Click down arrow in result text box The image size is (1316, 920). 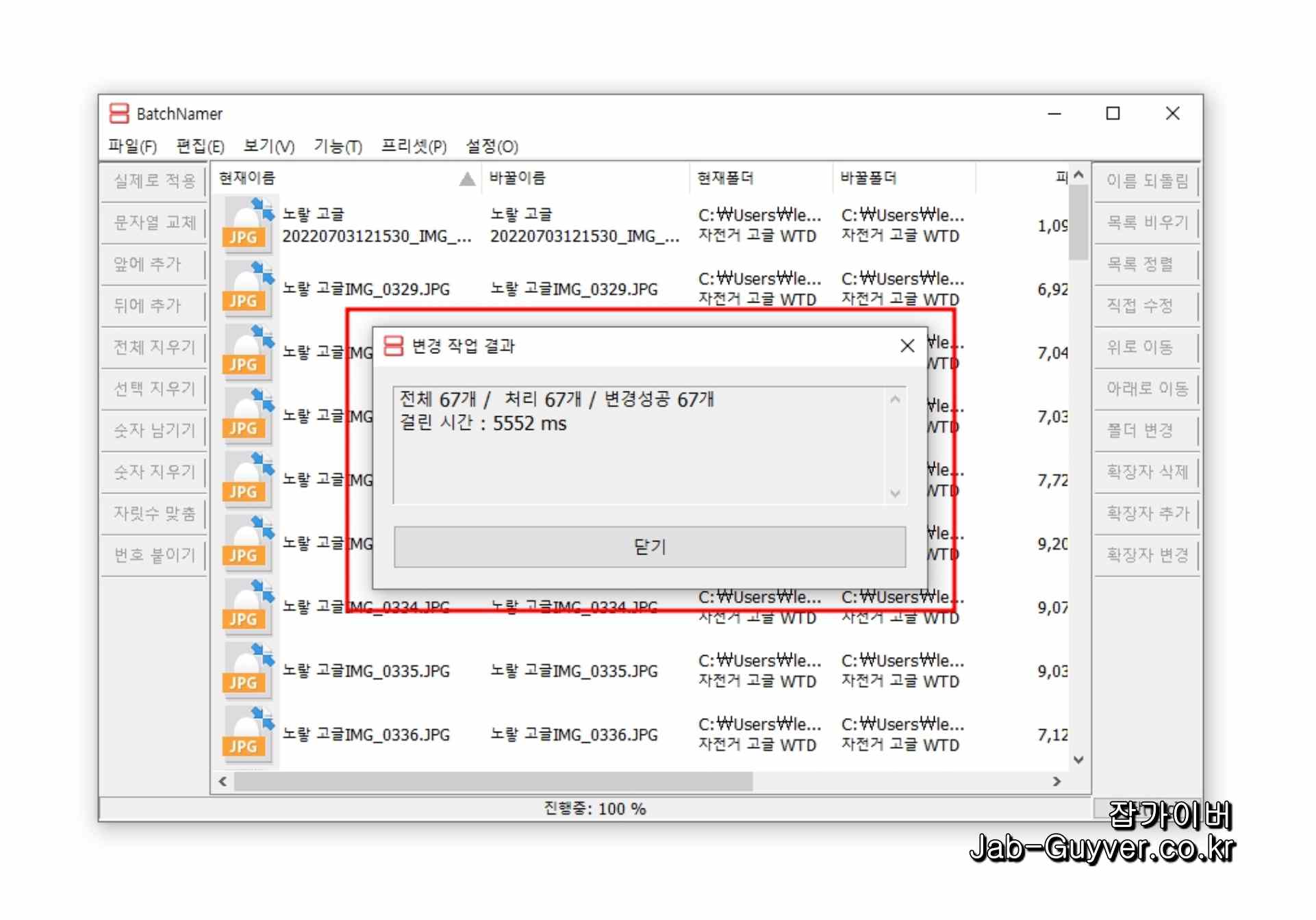pos(895,494)
